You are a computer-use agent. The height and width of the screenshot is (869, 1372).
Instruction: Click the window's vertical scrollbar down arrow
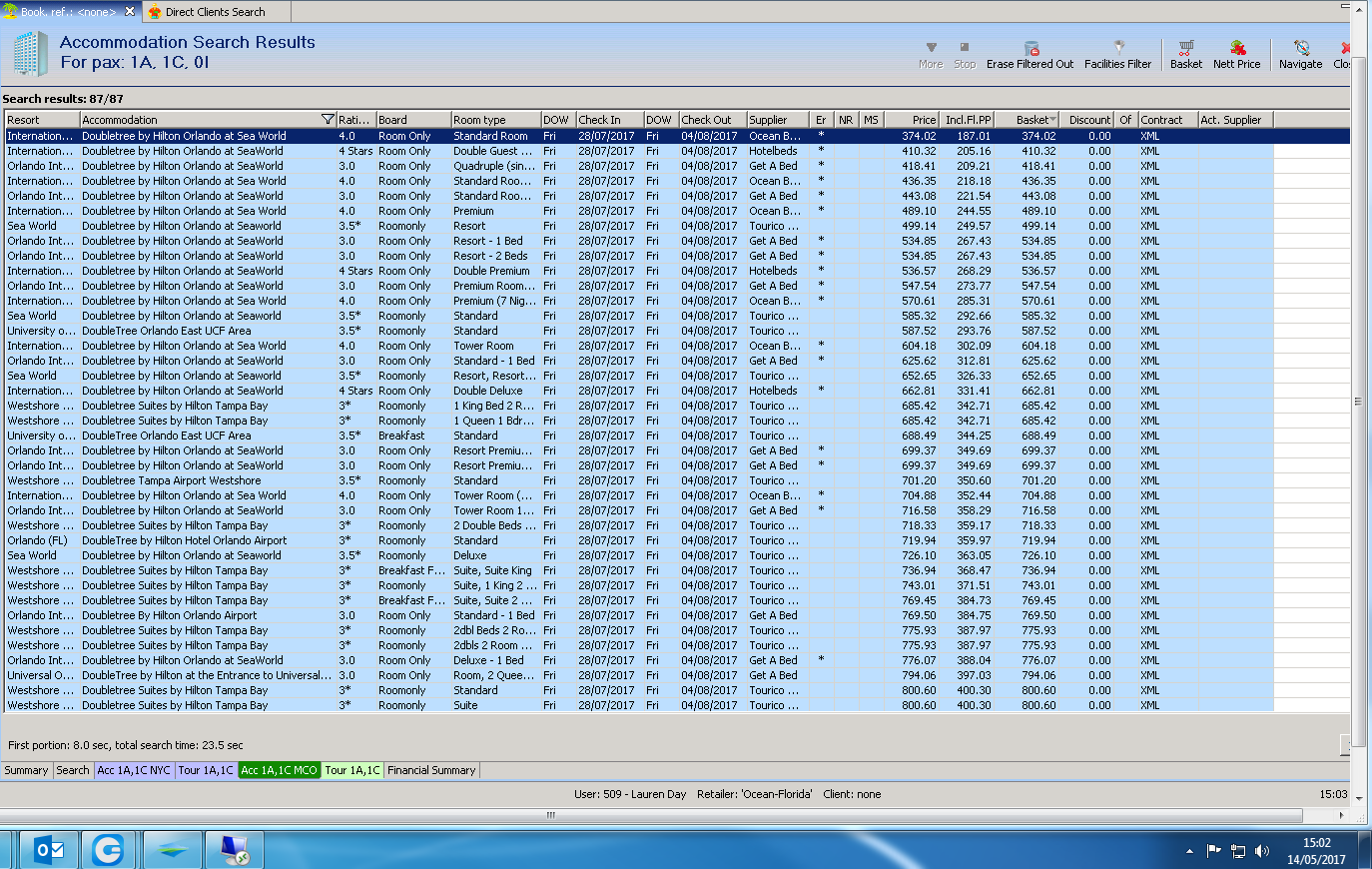1359,796
